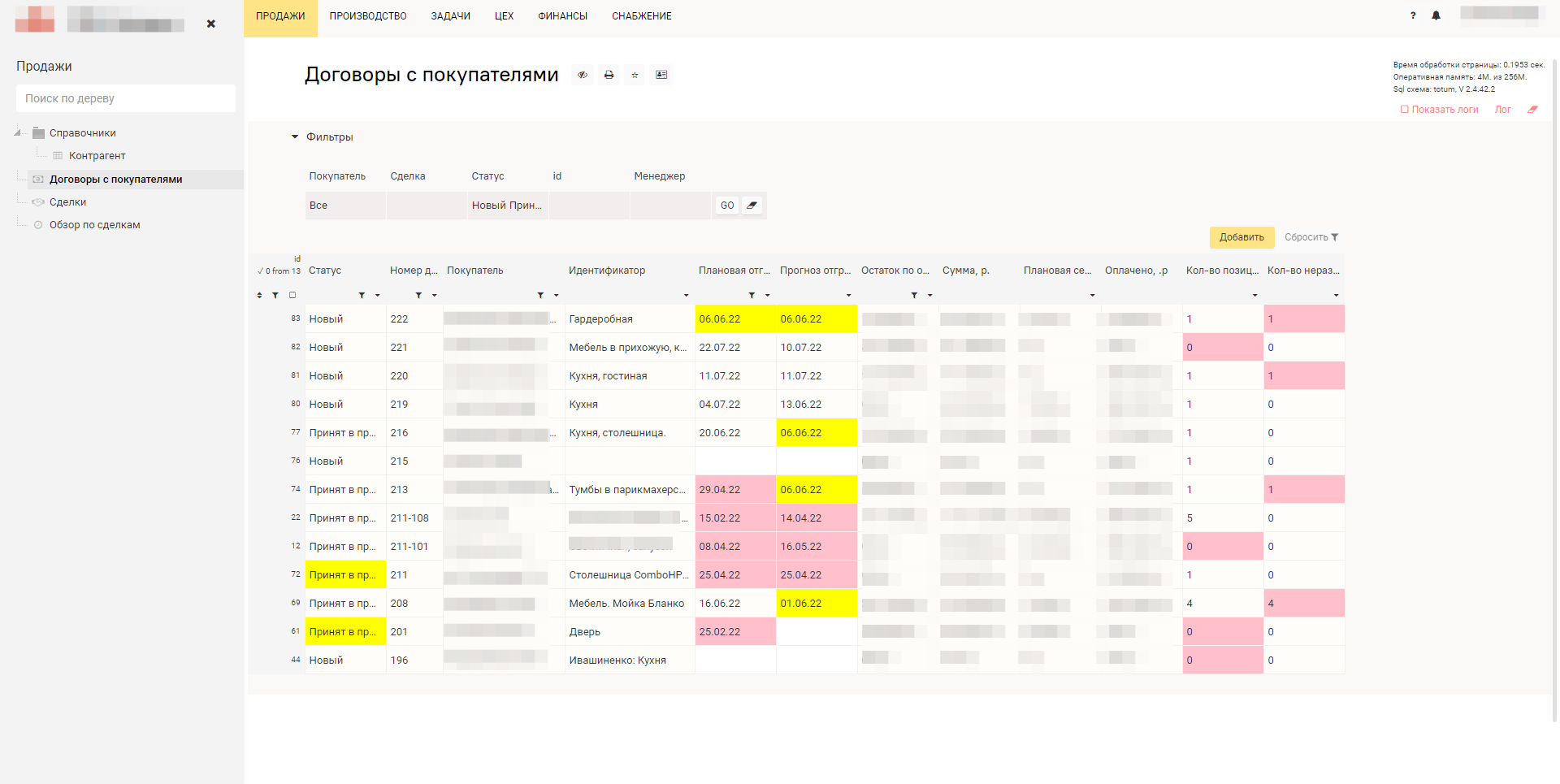The image size is (1560, 784).
Task: Open Кол-во позиц... column dropdown arrow
Action: click(1255, 296)
